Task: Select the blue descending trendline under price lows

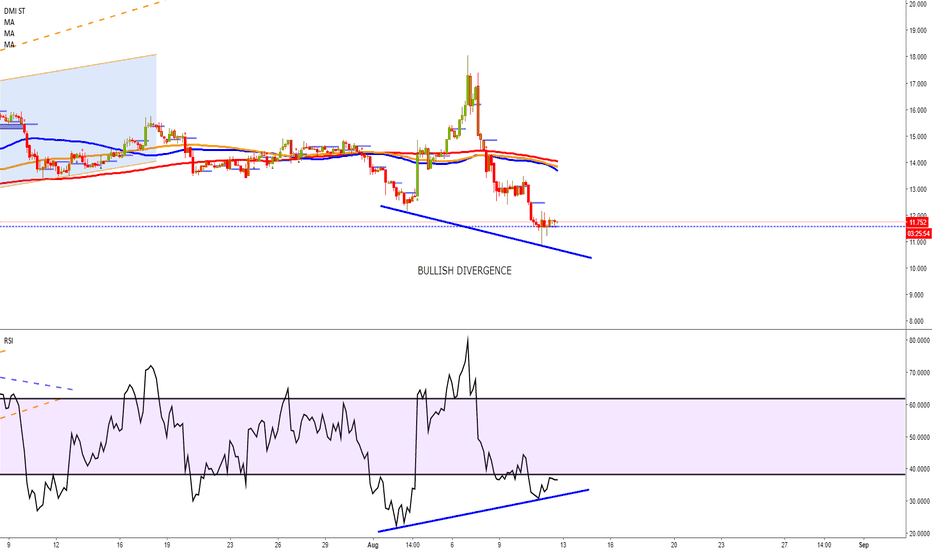Action: [x=486, y=232]
